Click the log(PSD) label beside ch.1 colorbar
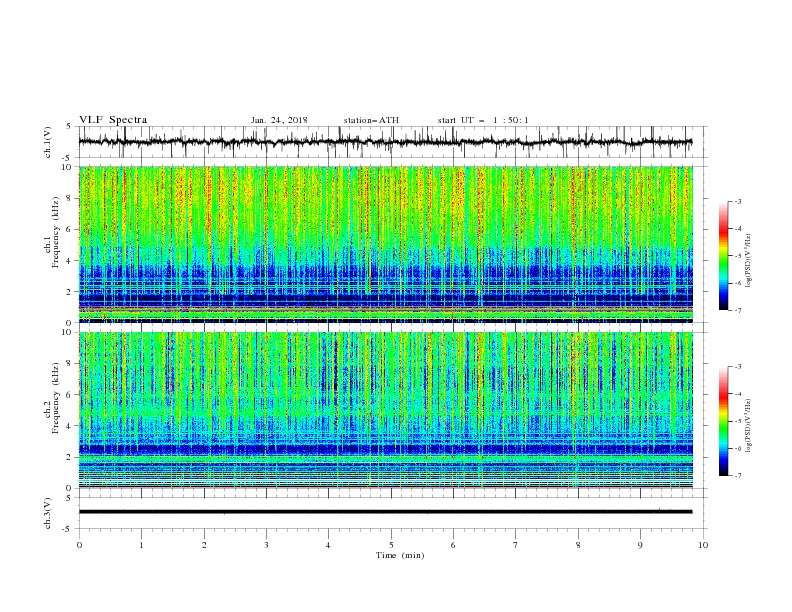 tap(749, 261)
